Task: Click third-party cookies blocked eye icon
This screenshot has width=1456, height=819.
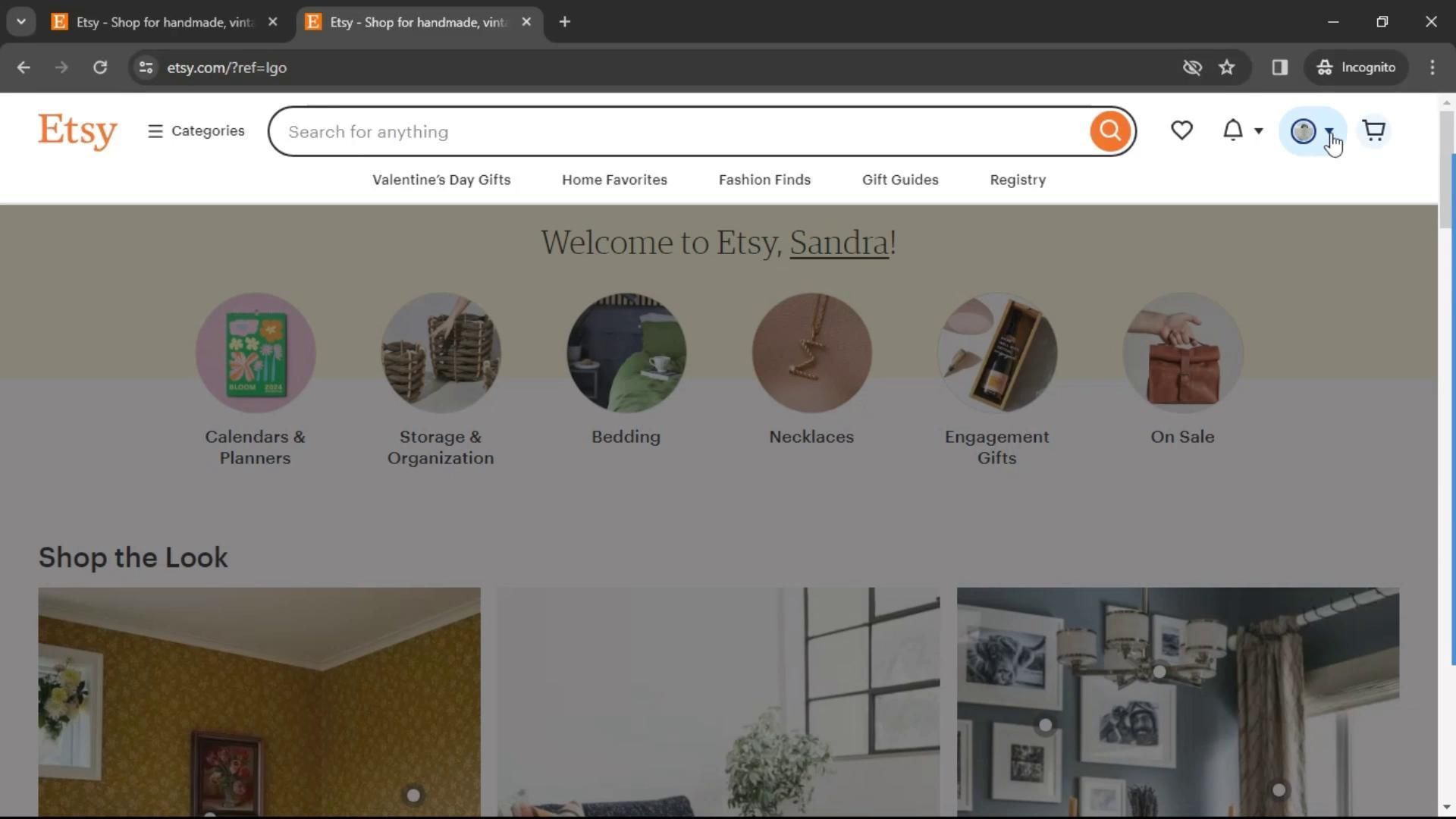Action: click(1191, 67)
